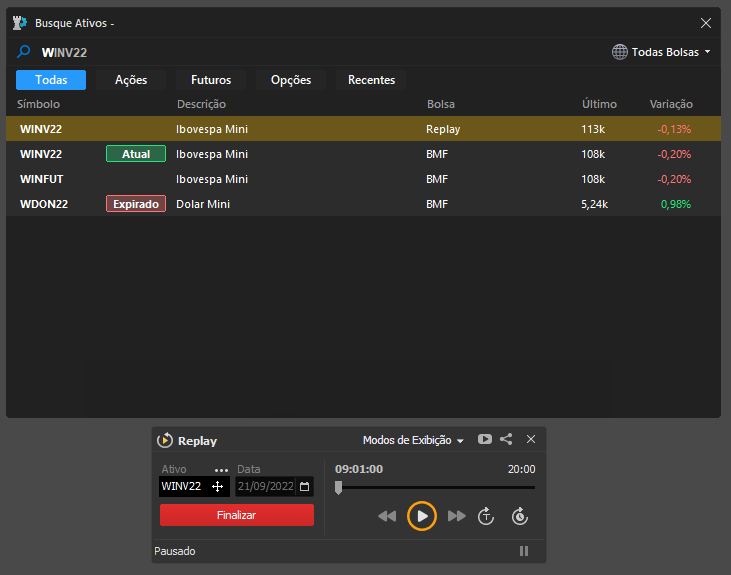
Task: Click the fast-forward double-arrow icon
Action: click(457, 516)
